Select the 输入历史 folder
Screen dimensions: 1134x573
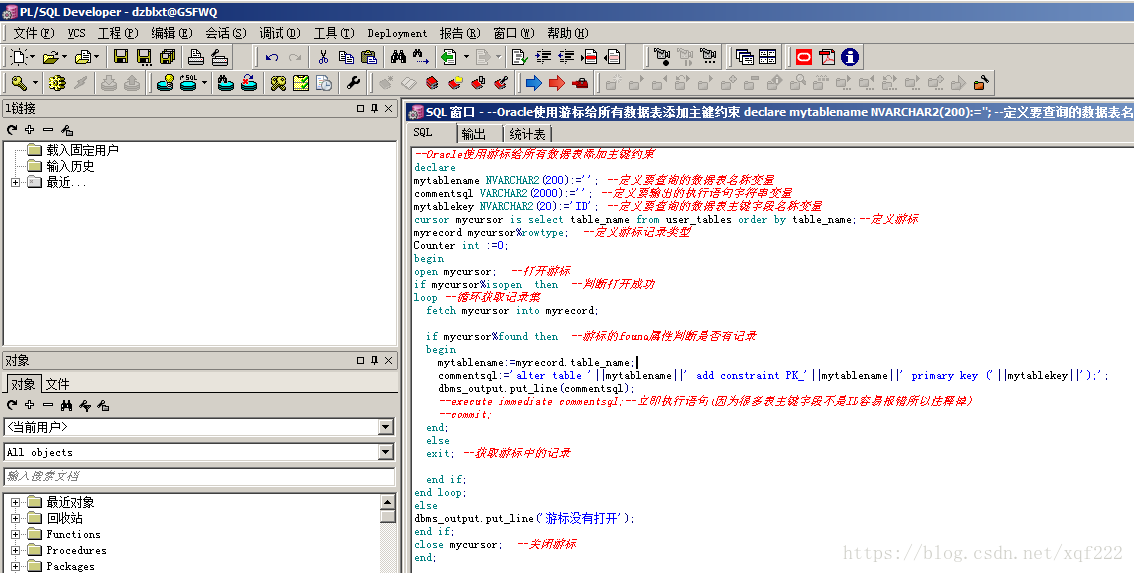click(61, 166)
